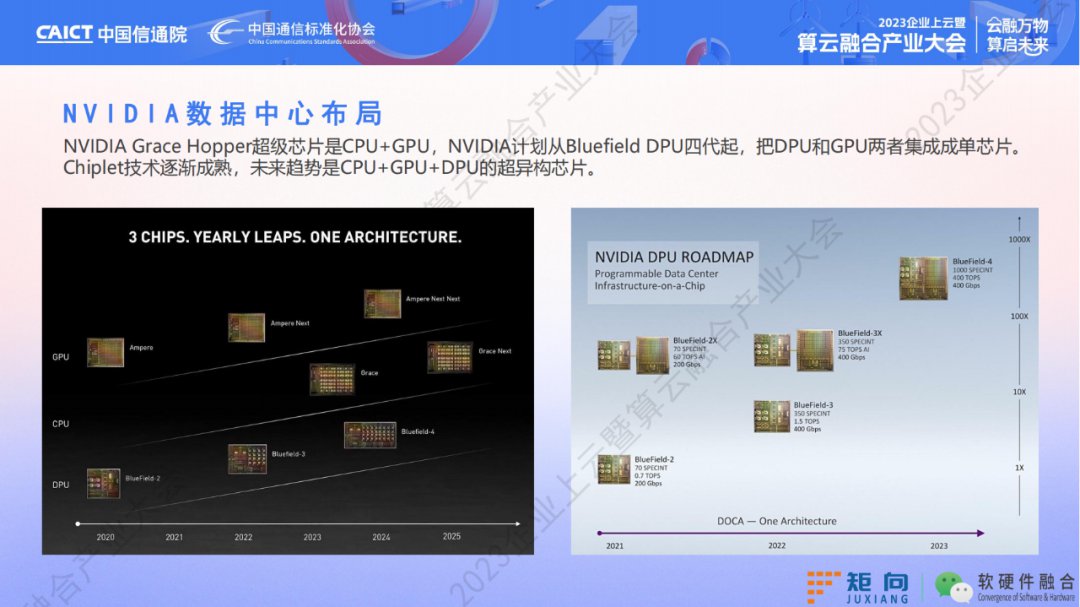Viewport: 1080px width, 607px height.
Task: Click the 'Ampere Next Next' label text
Action: [433, 299]
